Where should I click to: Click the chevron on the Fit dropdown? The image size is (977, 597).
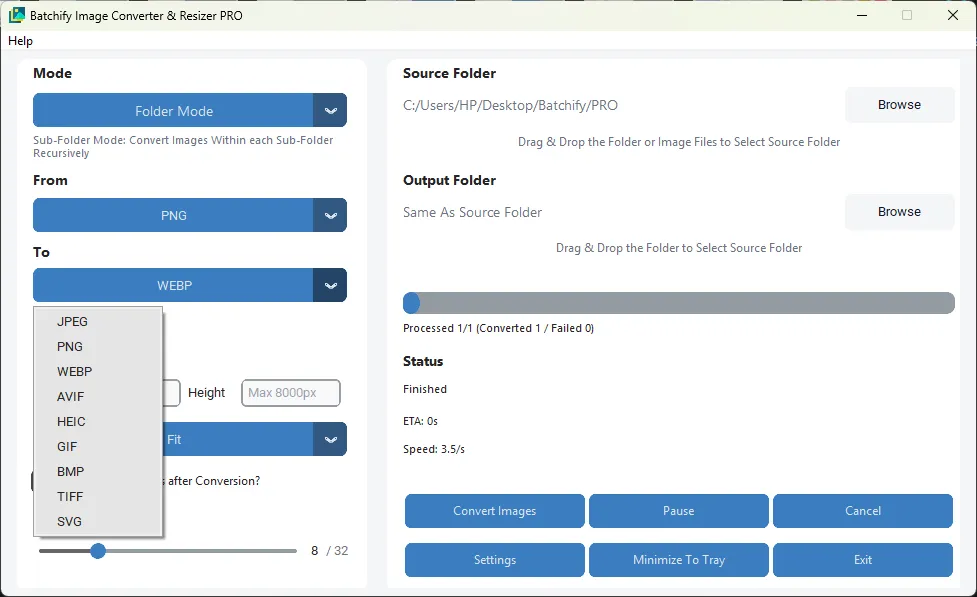331,439
